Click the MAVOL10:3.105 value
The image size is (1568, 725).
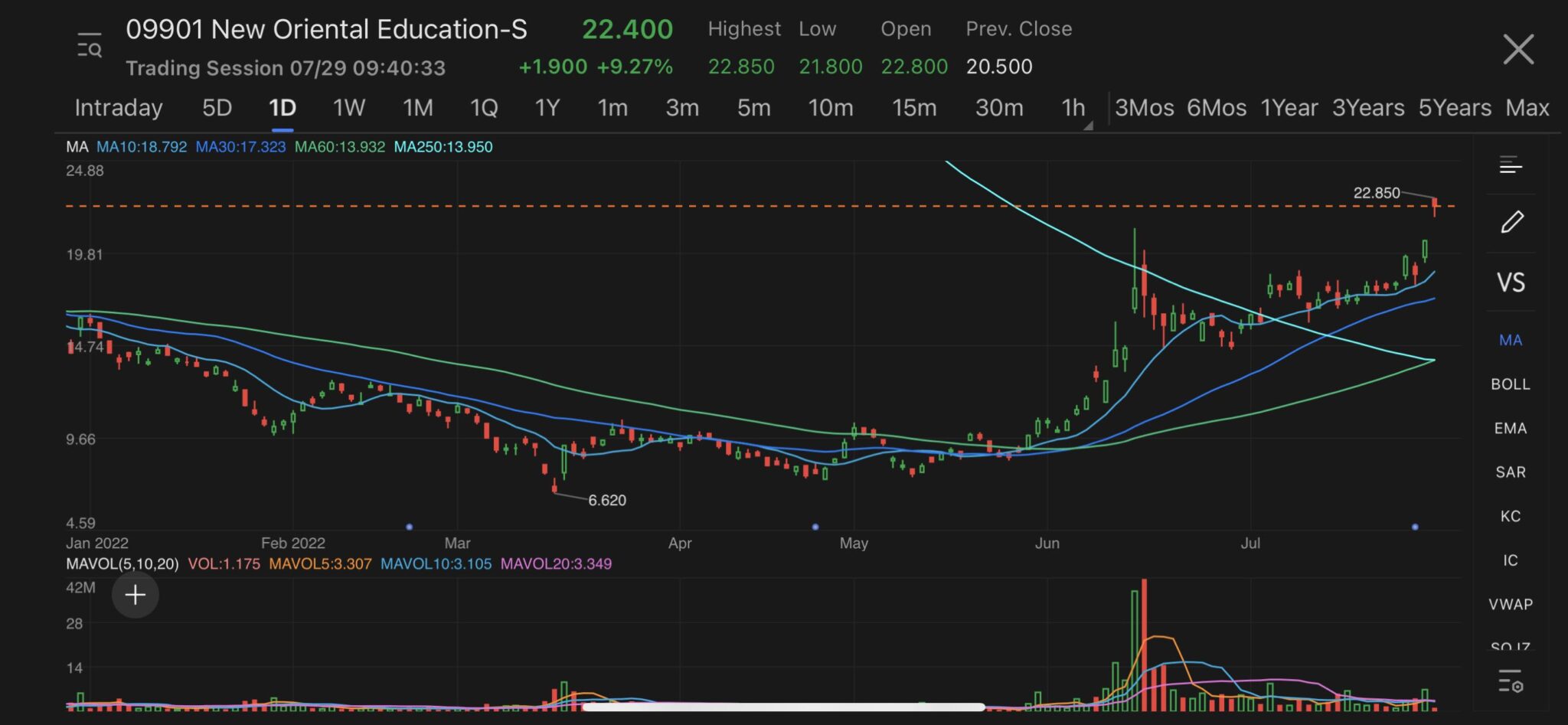[436, 564]
